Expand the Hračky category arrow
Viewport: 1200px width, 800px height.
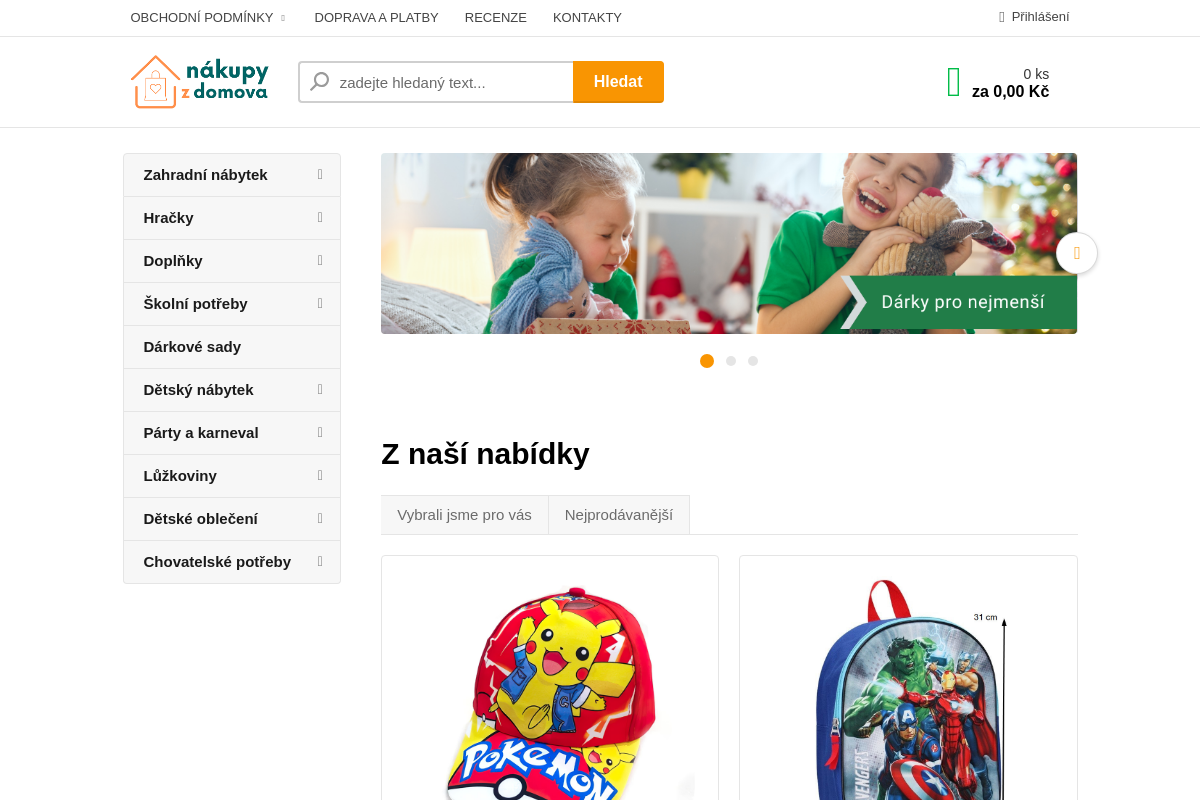tap(320, 217)
